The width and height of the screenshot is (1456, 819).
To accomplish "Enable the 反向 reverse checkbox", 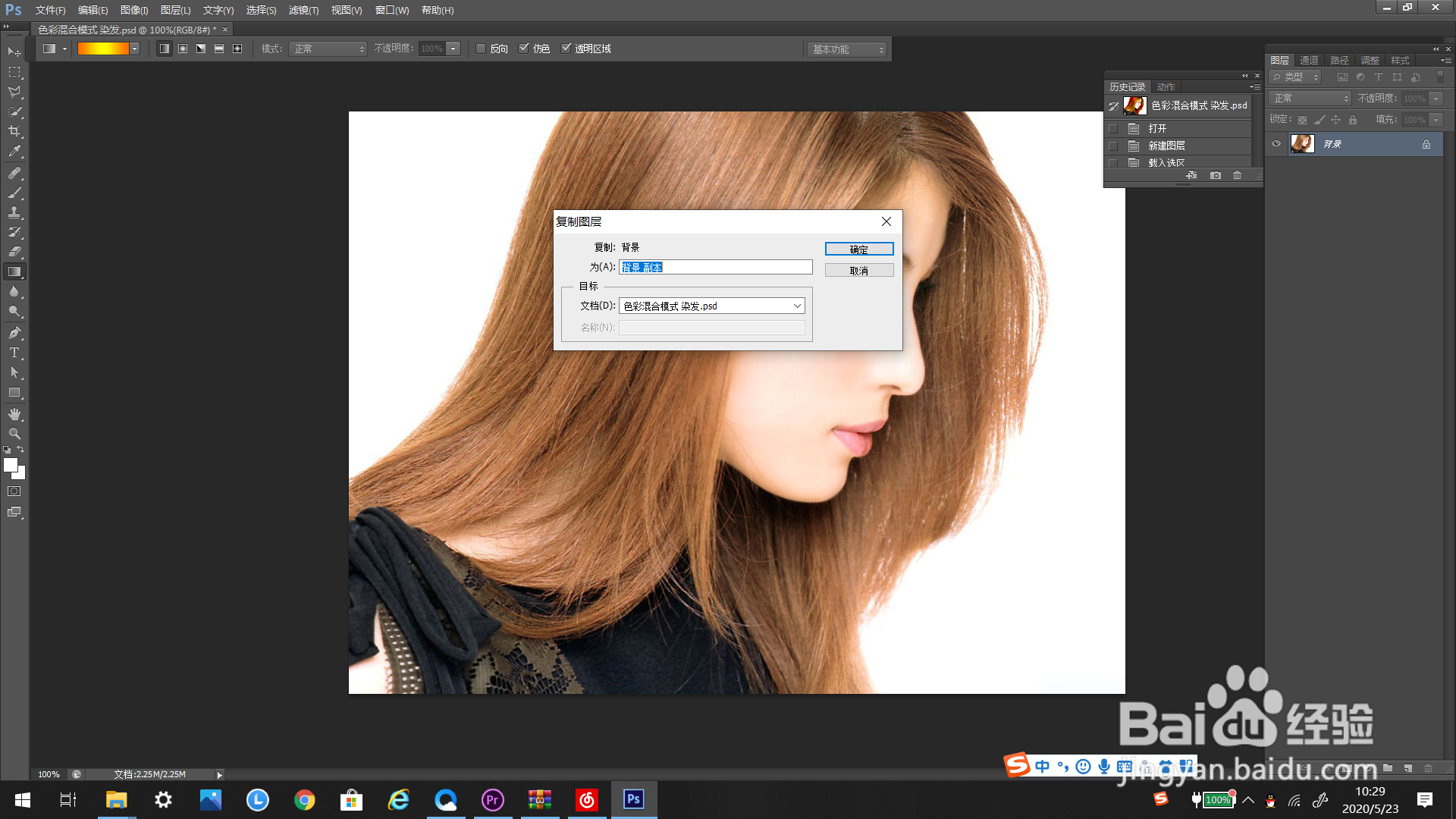I will coord(481,49).
